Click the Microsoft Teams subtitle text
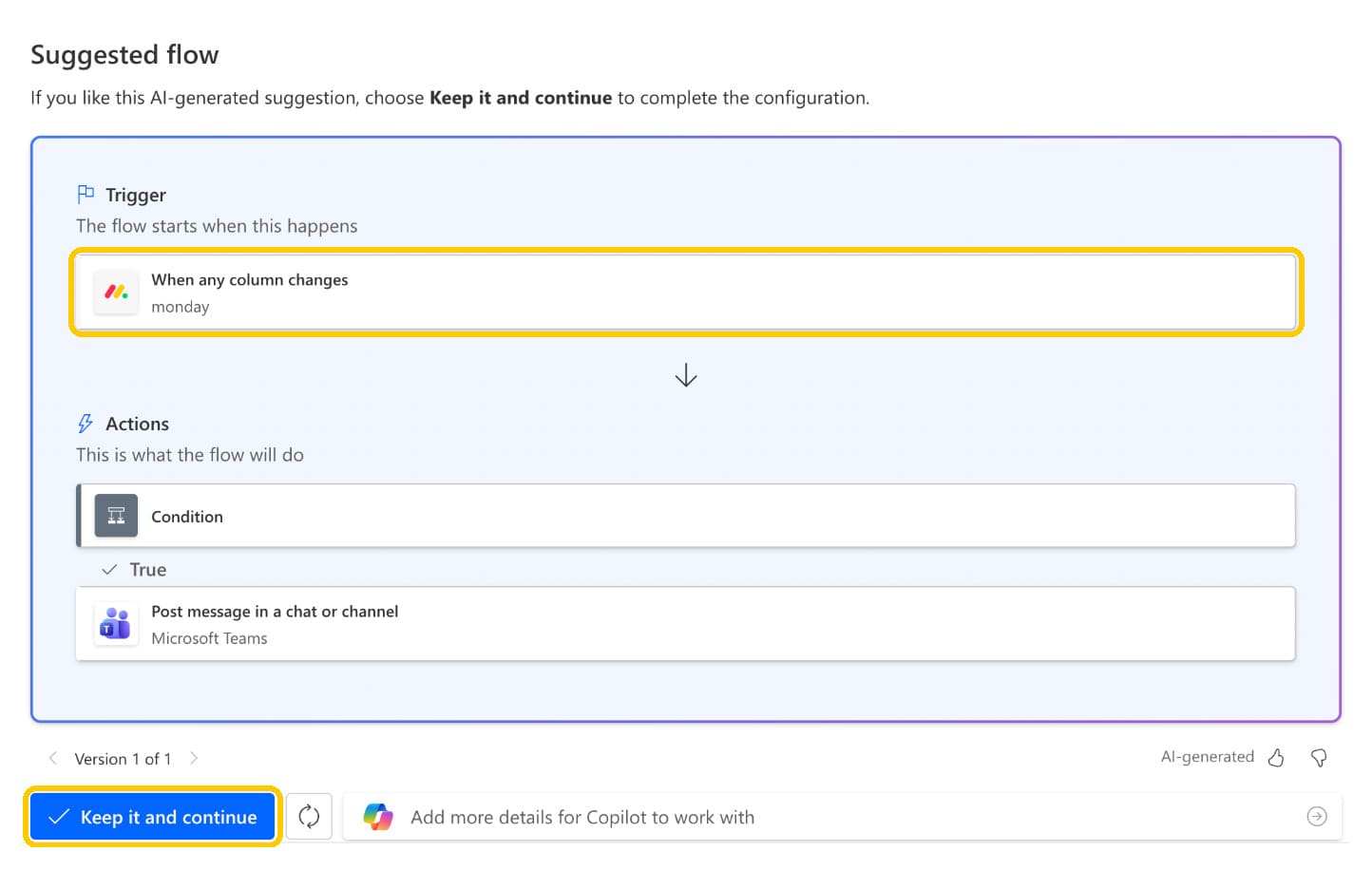 point(209,638)
